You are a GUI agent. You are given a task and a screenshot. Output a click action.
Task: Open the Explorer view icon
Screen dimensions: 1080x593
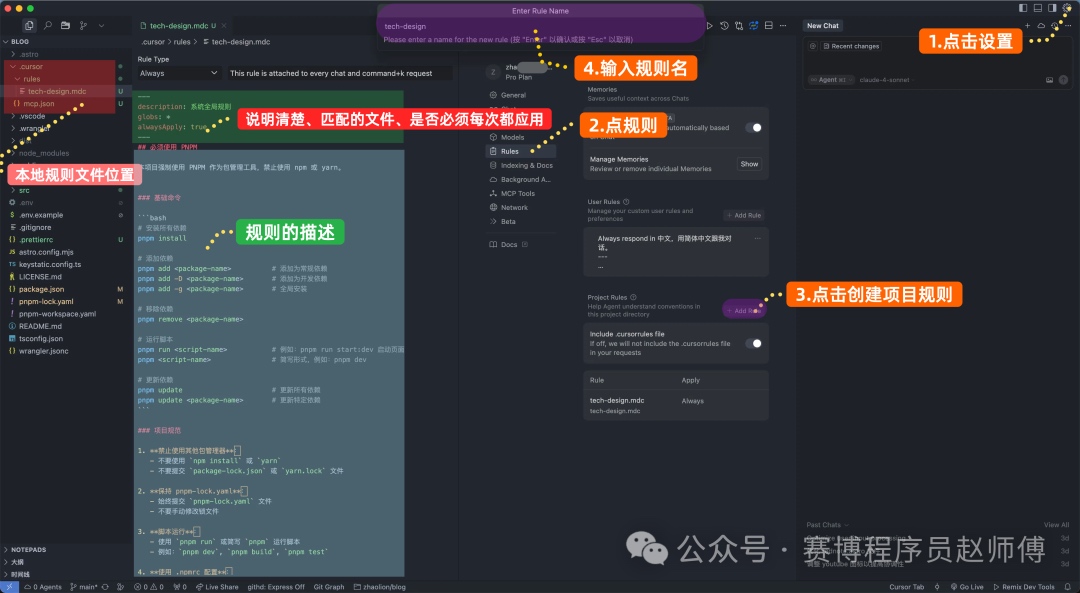(x=29, y=25)
